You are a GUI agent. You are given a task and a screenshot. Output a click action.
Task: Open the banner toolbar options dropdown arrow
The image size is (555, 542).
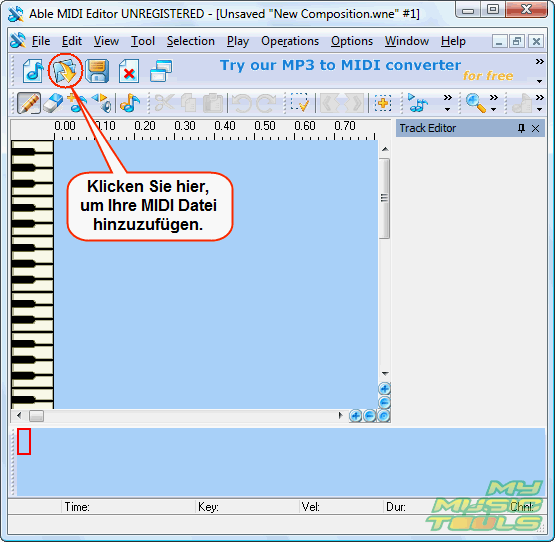click(x=539, y=81)
